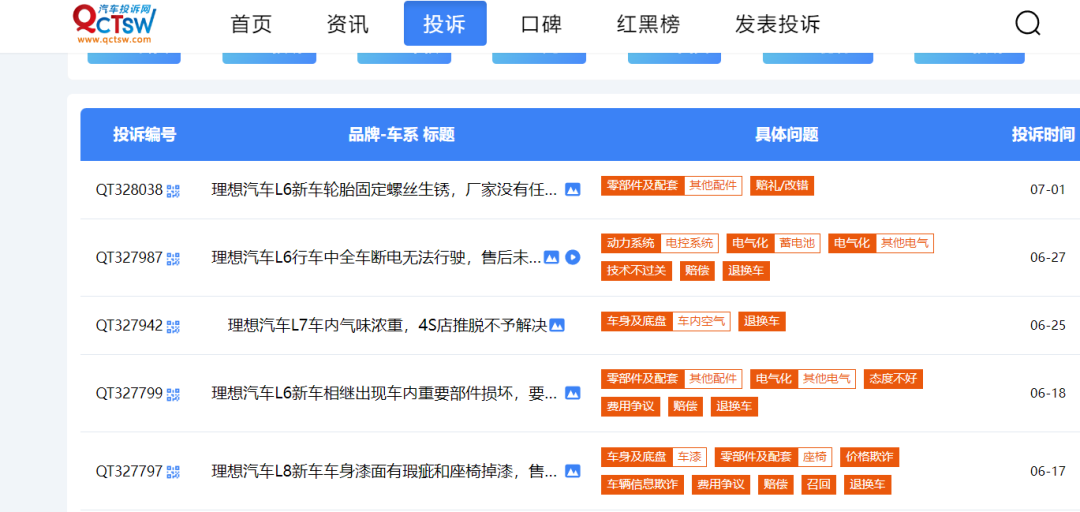Screen dimensions: 1080x512
Task: Click 发表投诉 in navigation
Action: [778, 24]
